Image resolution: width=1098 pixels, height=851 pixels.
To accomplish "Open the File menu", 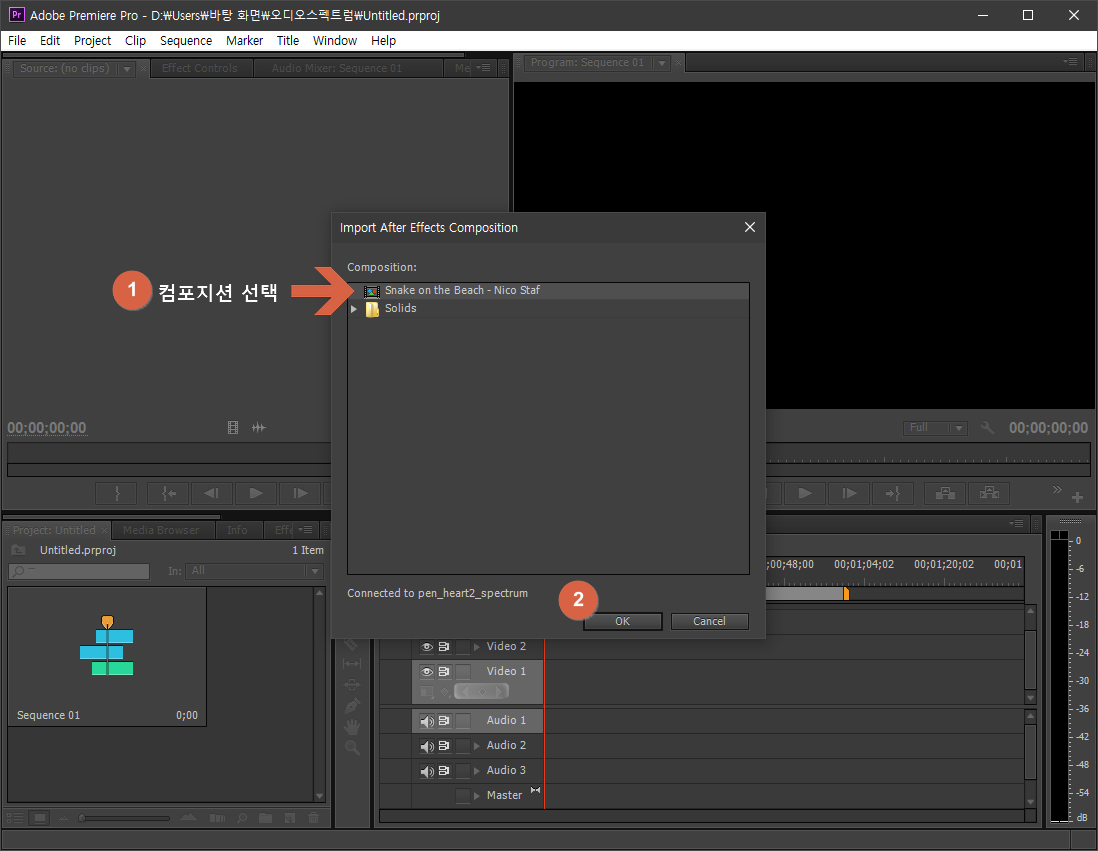I will click(17, 41).
